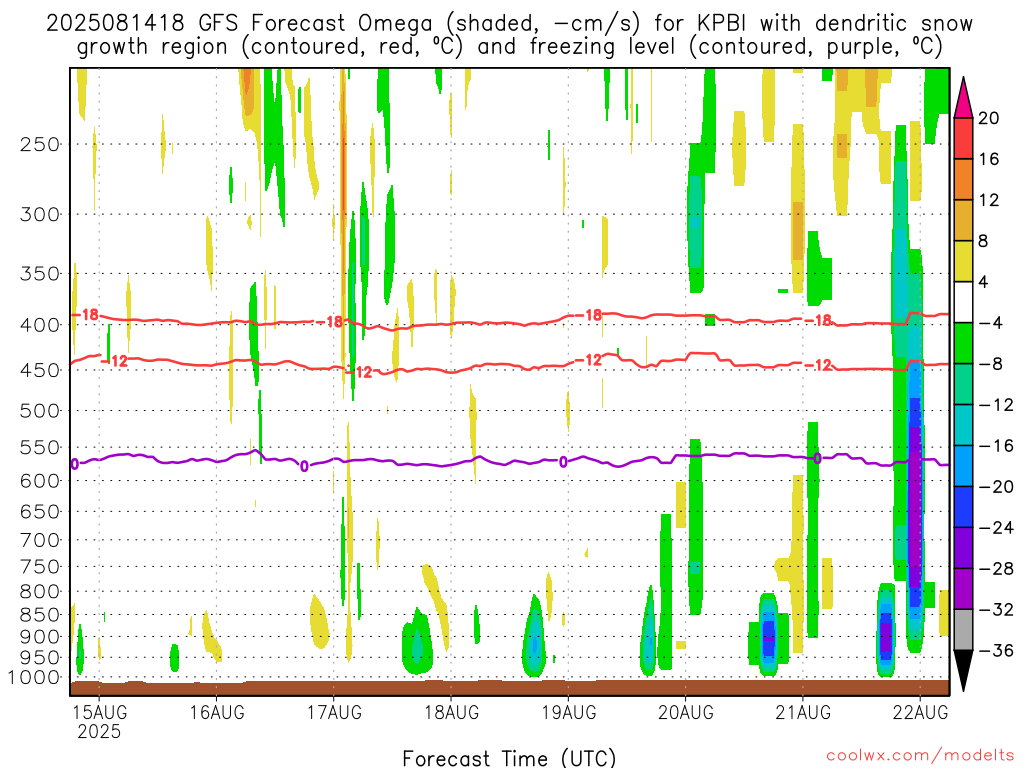The image size is (1024, 768).
Task: Select the 950 pressure level label
Action: (40, 658)
